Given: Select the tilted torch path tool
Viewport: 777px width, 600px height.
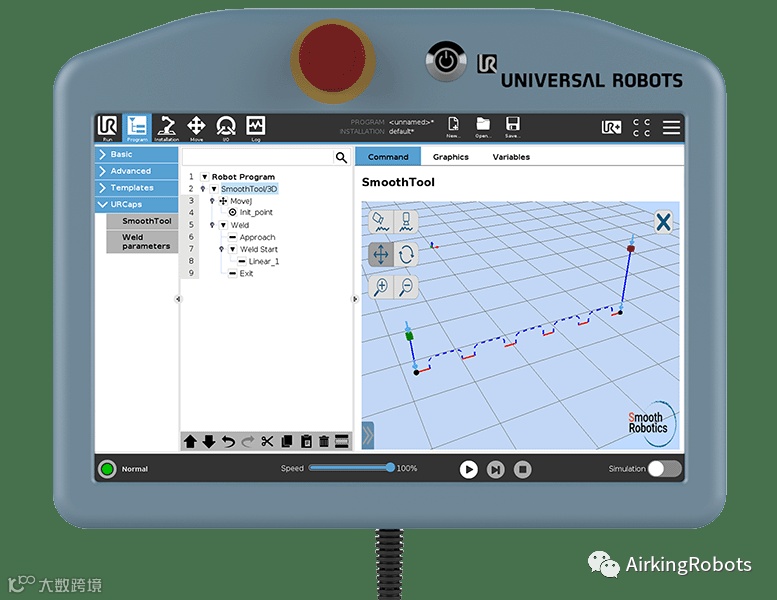Looking at the screenshot, I should [x=381, y=222].
